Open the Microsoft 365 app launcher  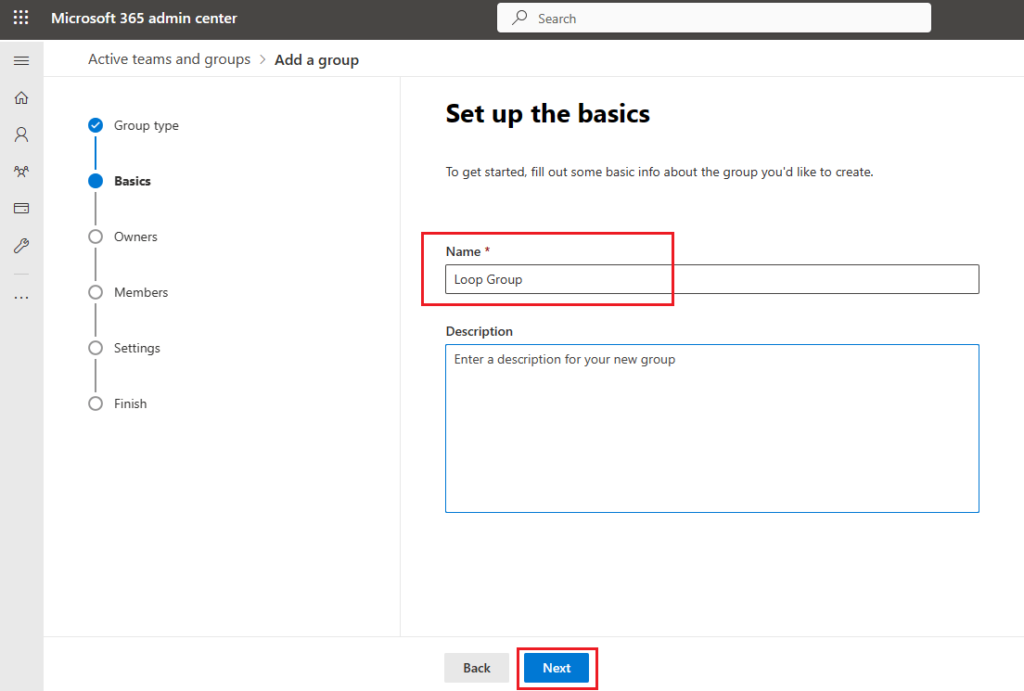pyautogui.click(x=20, y=17)
